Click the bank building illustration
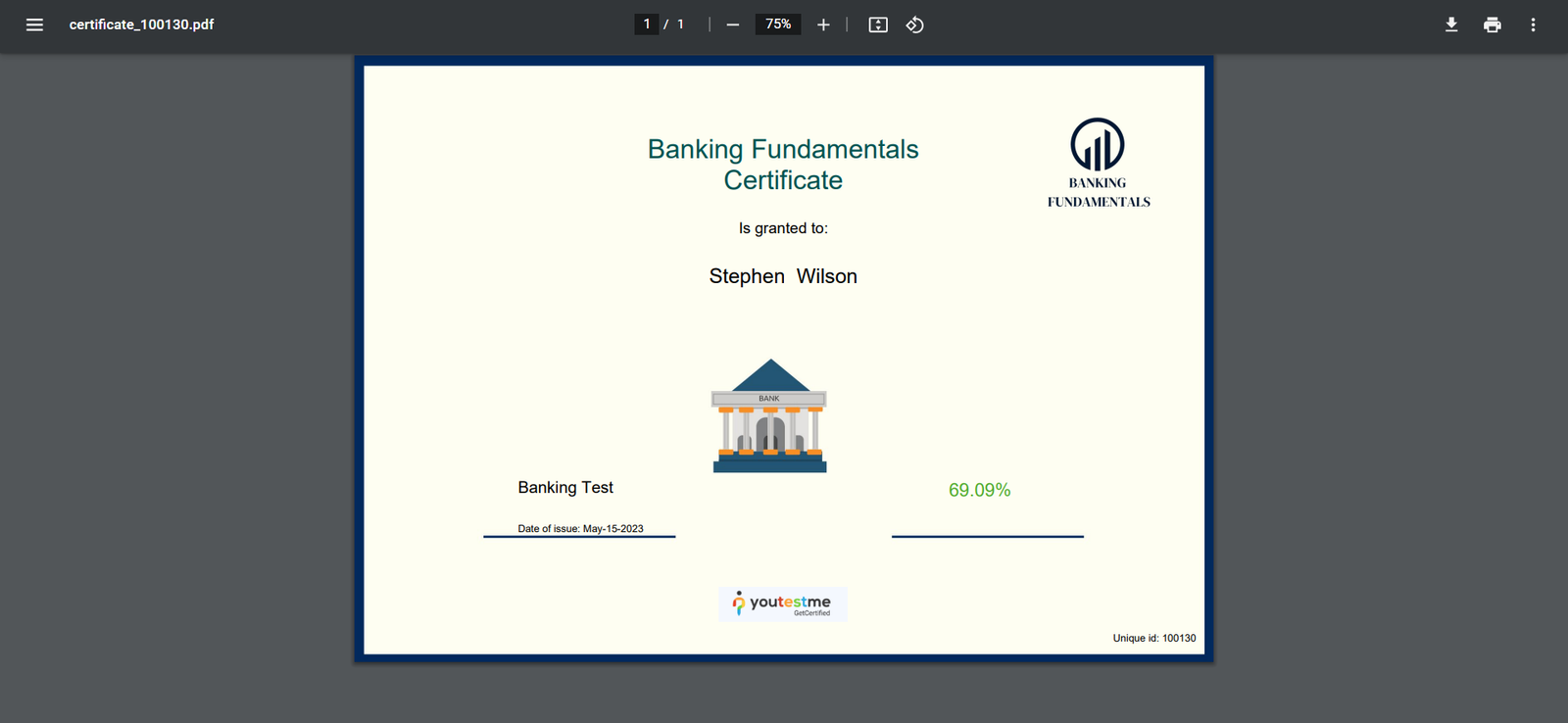1568x723 pixels. (769, 416)
